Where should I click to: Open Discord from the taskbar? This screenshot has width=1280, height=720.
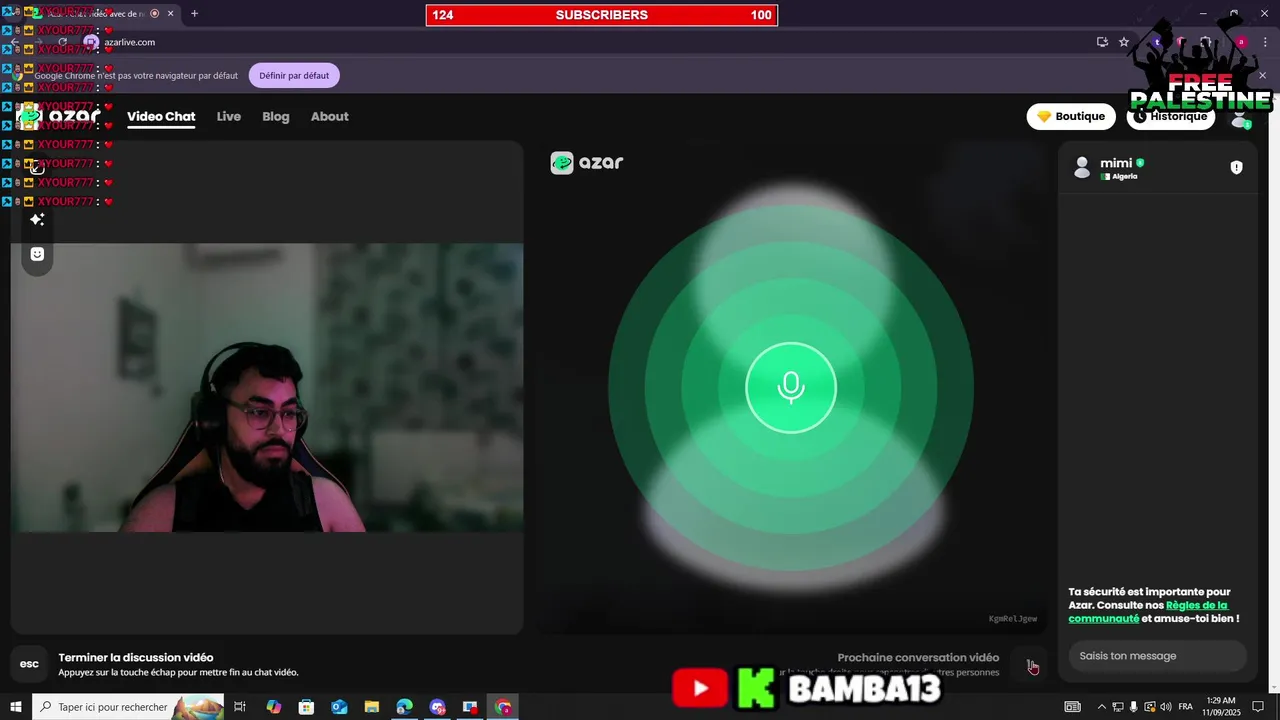coord(437,707)
